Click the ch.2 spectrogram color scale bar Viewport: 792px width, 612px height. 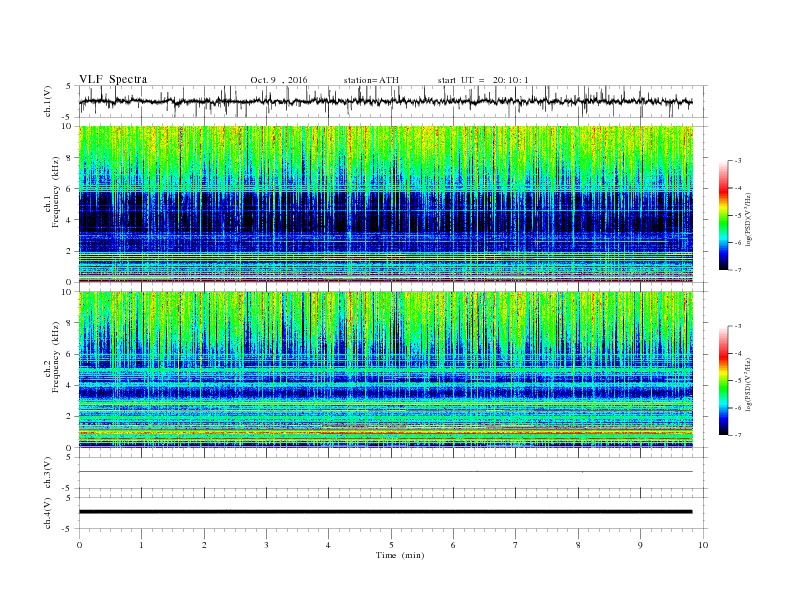tap(723, 380)
